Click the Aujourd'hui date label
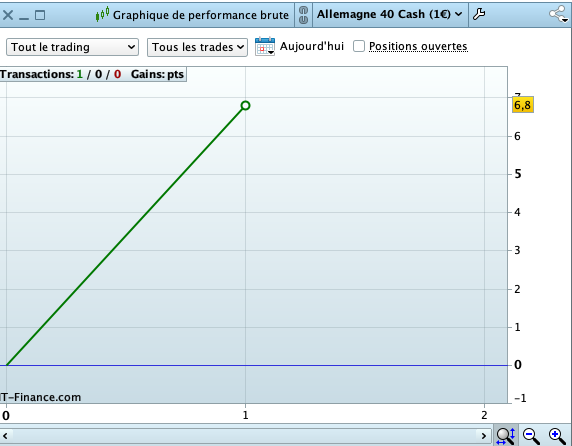 pyautogui.click(x=312, y=46)
